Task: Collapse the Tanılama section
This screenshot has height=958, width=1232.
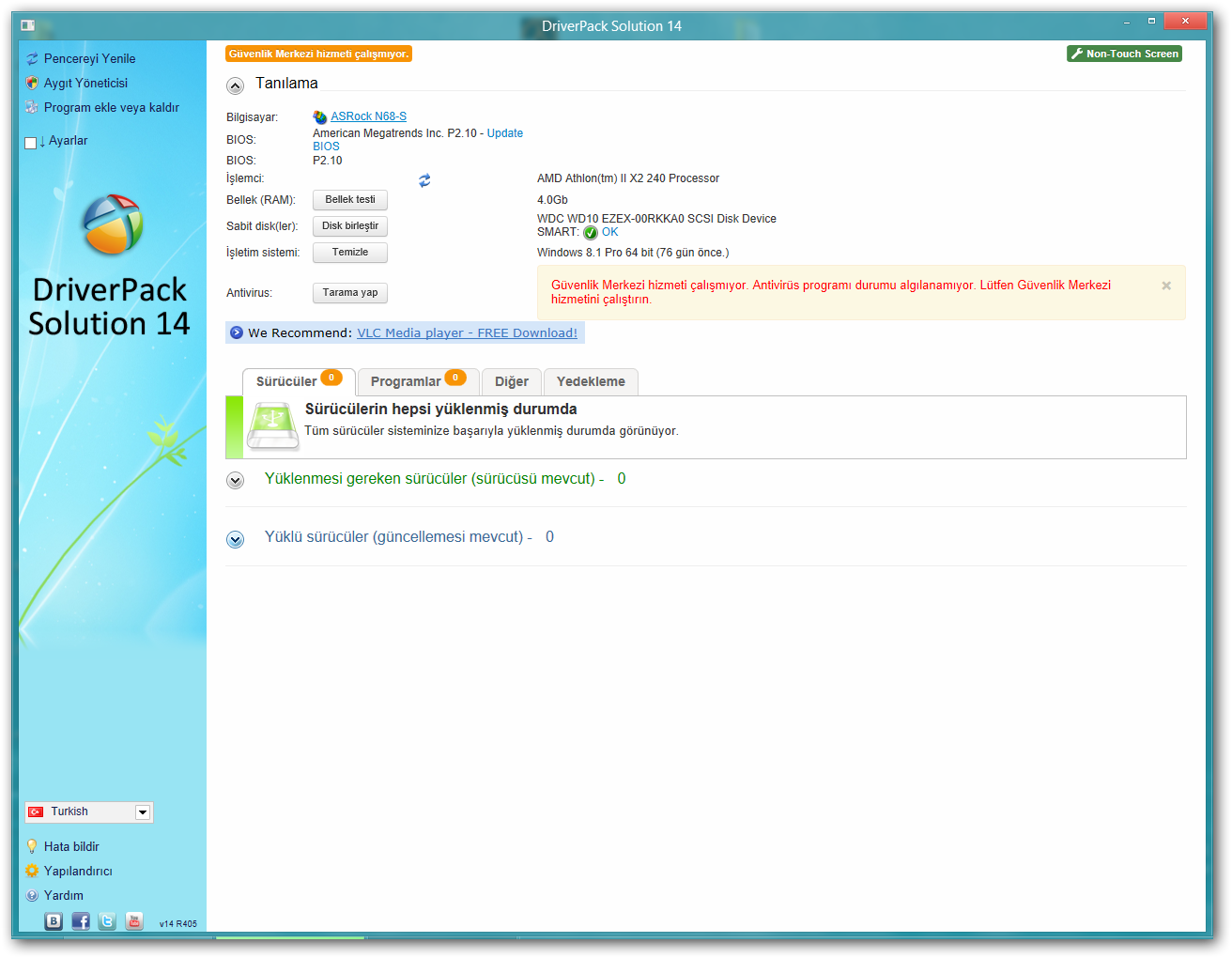Action: tap(235, 85)
